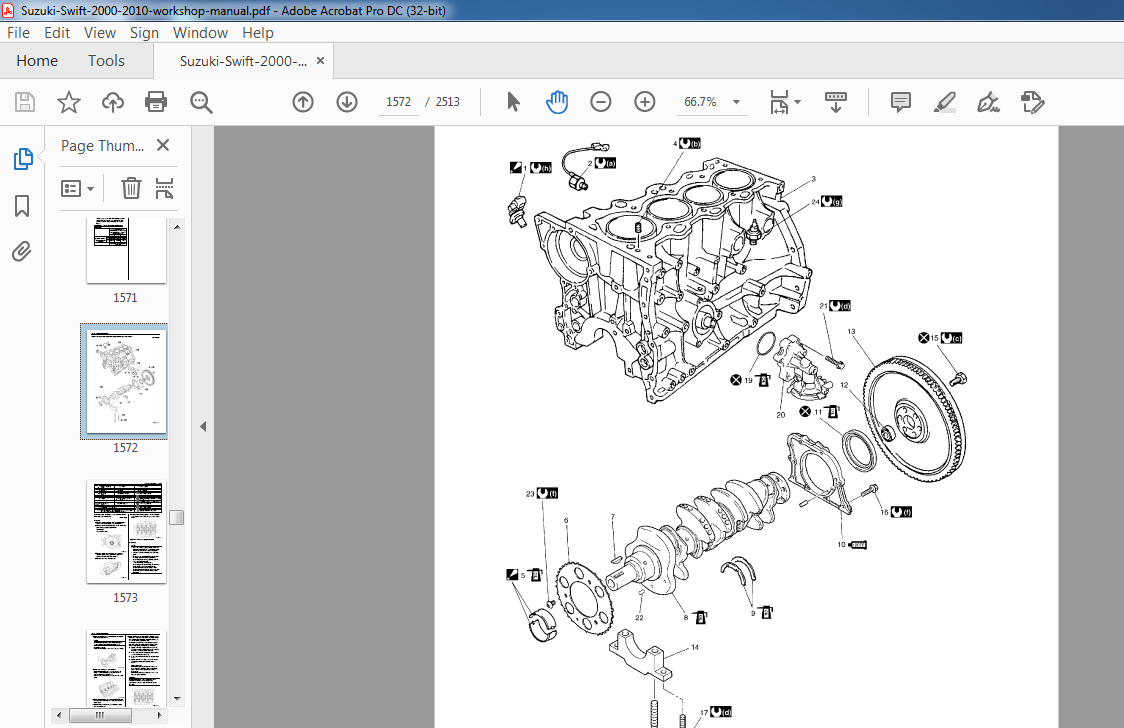Go to the next page with the down arrow
This screenshot has height=728, width=1124.
(x=347, y=102)
